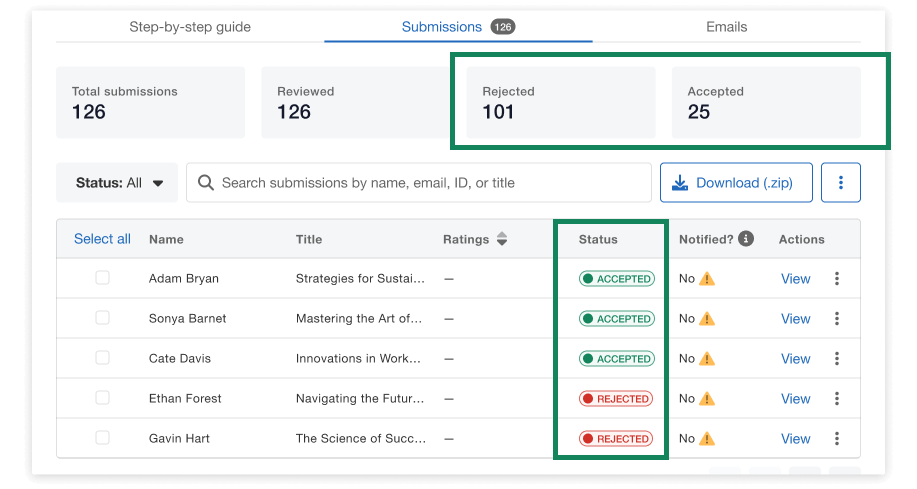This screenshot has height=489, width=917.
Task: Open kebab menu next to Download button
Action: 840,183
